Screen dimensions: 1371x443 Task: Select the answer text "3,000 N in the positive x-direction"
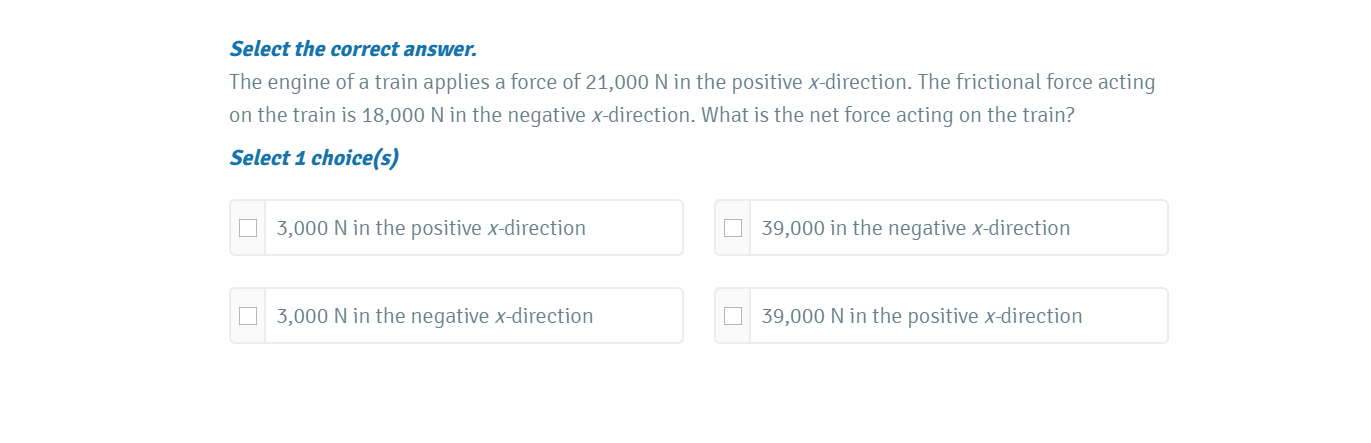(431, 228)
